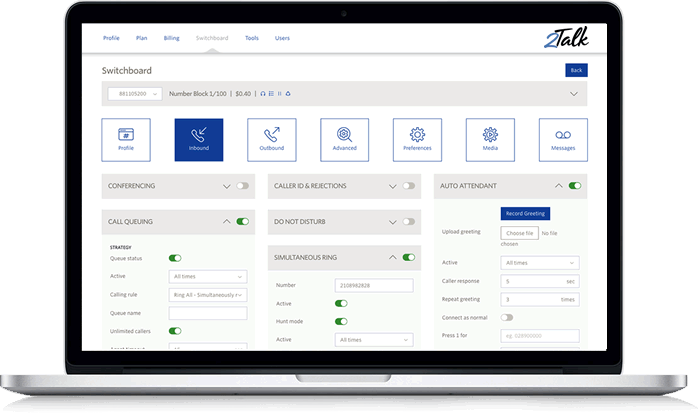Click the Back button
700x415 pixels.
576,70
